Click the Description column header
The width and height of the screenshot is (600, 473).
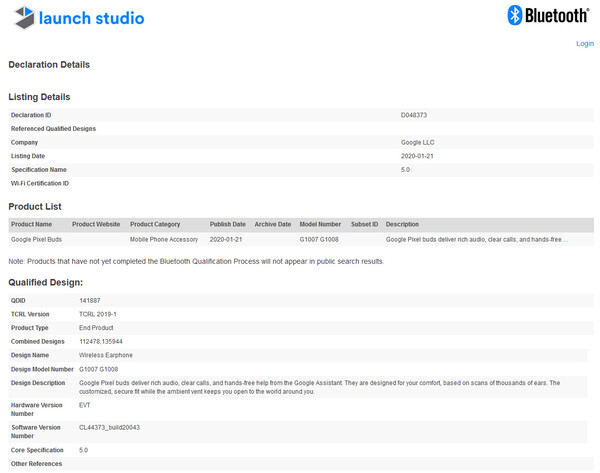pos(402,224)
